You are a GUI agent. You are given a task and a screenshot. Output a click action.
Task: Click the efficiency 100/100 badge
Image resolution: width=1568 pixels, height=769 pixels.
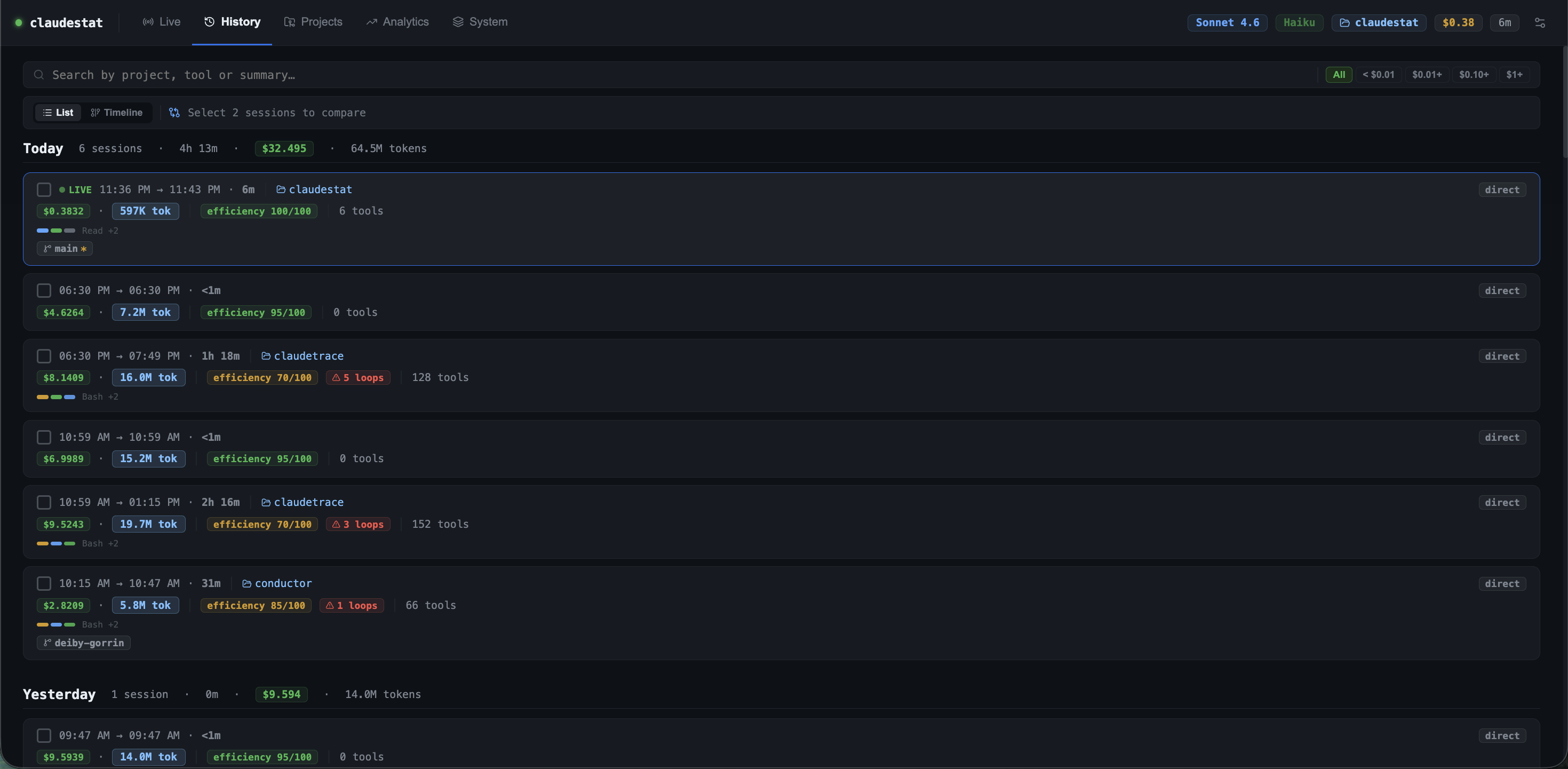259,211
